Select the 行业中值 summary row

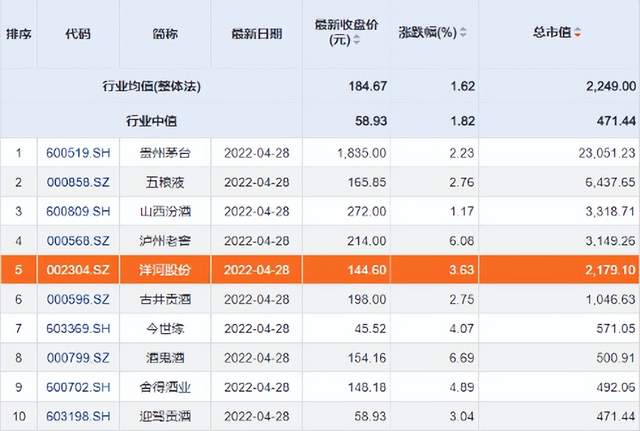coord(320,121)
